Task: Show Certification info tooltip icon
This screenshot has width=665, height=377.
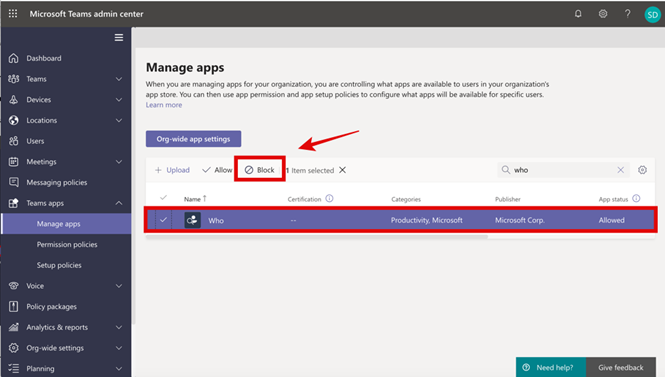Action: tap(330, 198)
